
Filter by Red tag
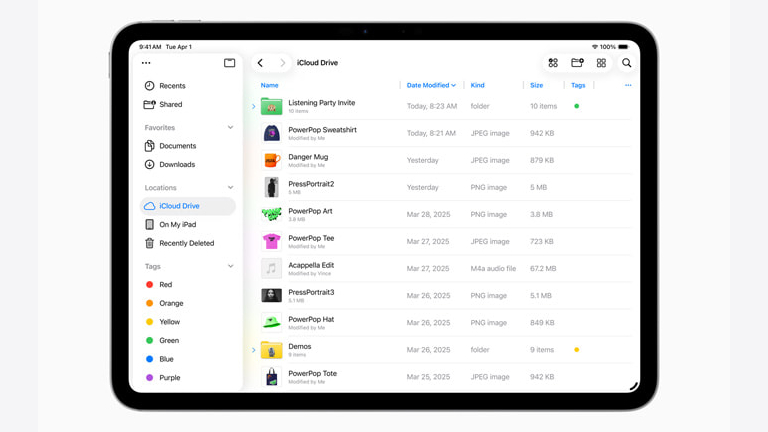tap(188, 285)
